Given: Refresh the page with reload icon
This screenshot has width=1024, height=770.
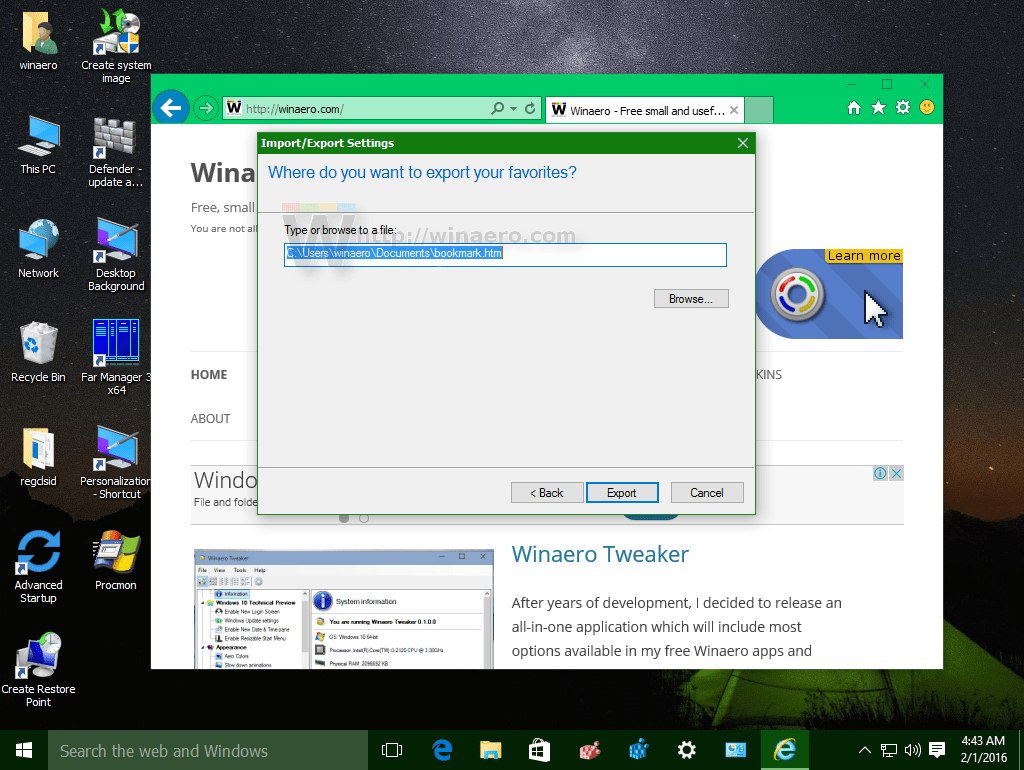Looking at the screenshot, I should tap(530, 108).
